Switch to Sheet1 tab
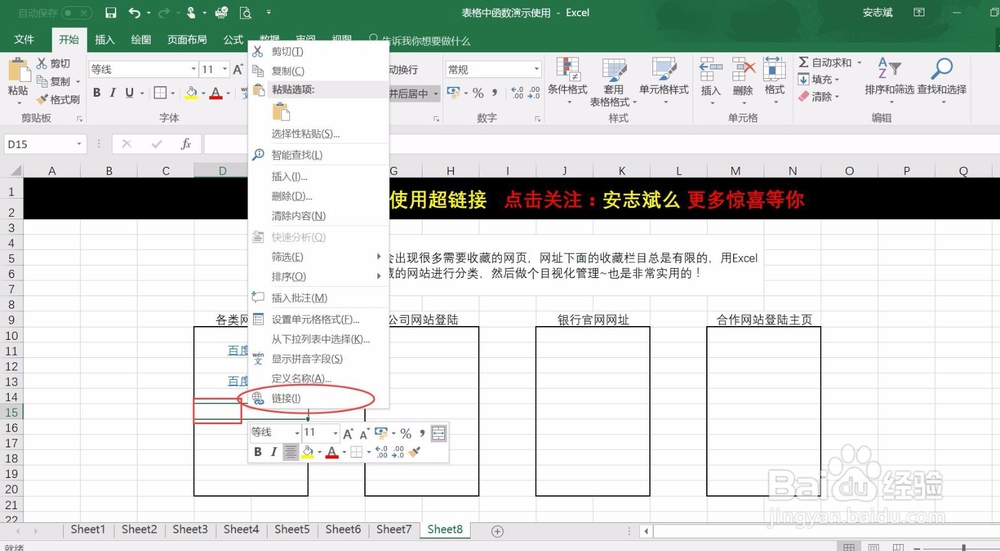This screenshot has height=551, width=1000. tap(88, 529)
